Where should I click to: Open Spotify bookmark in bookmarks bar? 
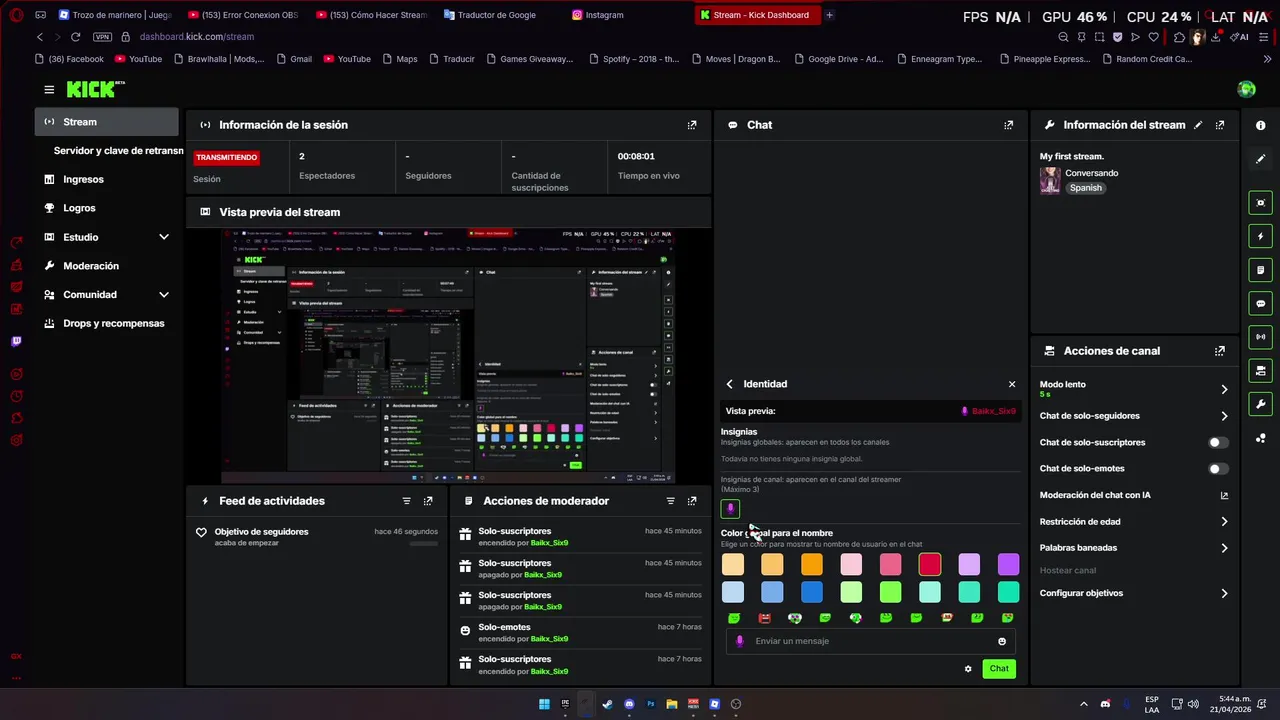(x=633, y=59)
